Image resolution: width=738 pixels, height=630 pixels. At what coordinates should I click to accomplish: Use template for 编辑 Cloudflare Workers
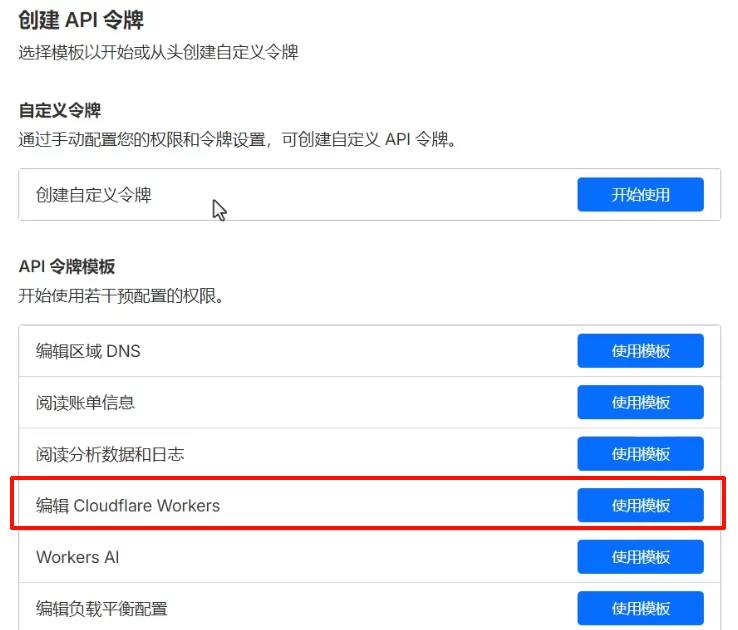click(640, 505)
